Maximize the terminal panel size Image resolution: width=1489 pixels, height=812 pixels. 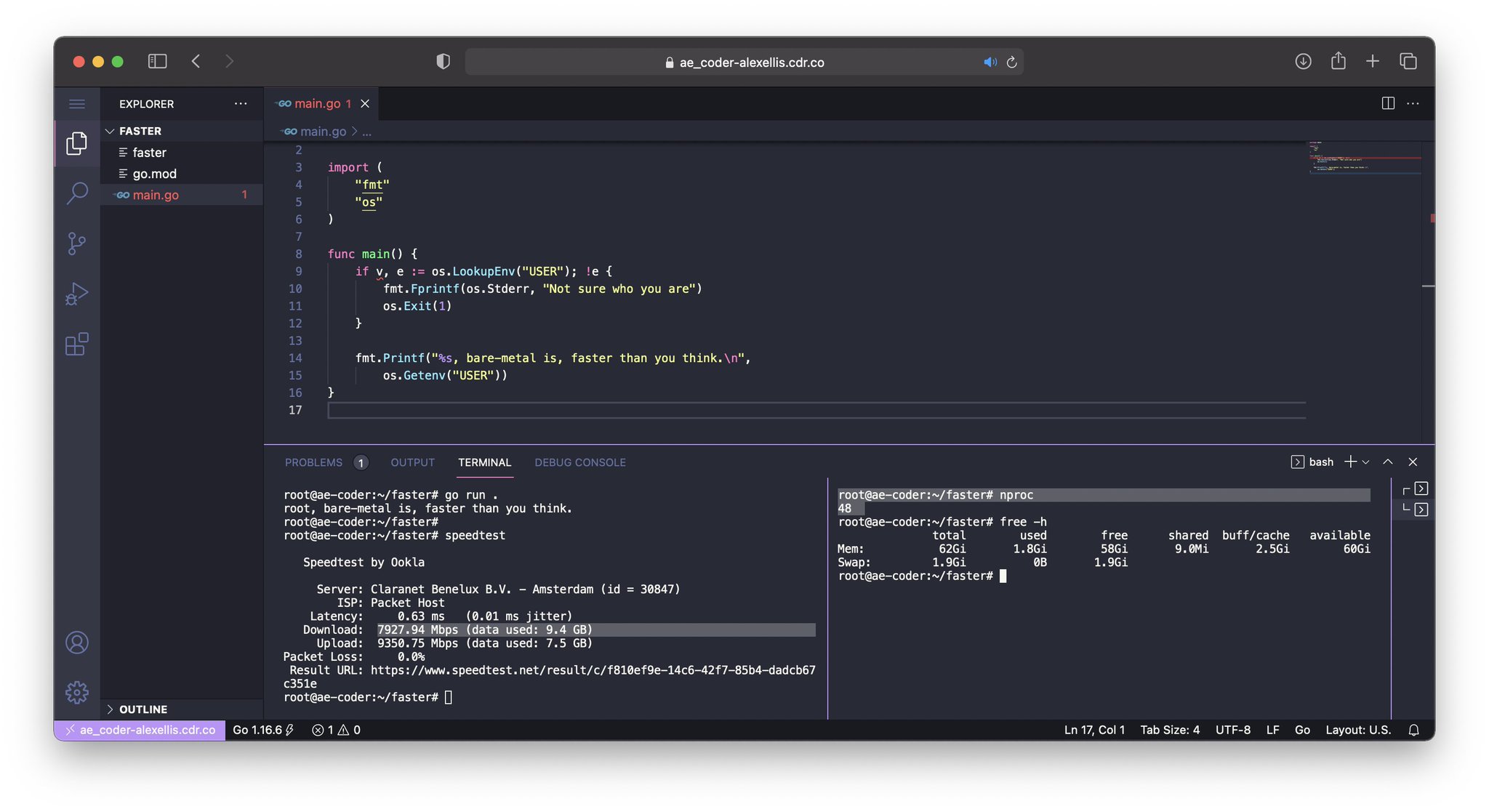[1387, 462]
